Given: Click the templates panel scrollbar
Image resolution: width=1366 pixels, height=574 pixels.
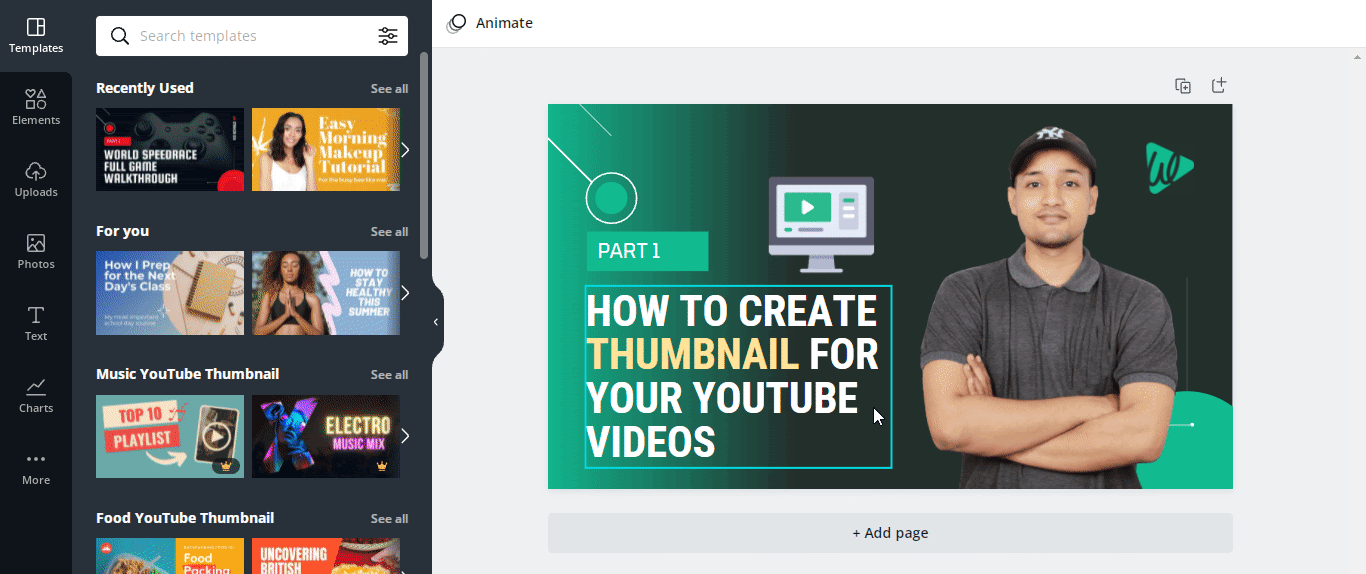Looking at the screenshot, I should coord(424,155).
